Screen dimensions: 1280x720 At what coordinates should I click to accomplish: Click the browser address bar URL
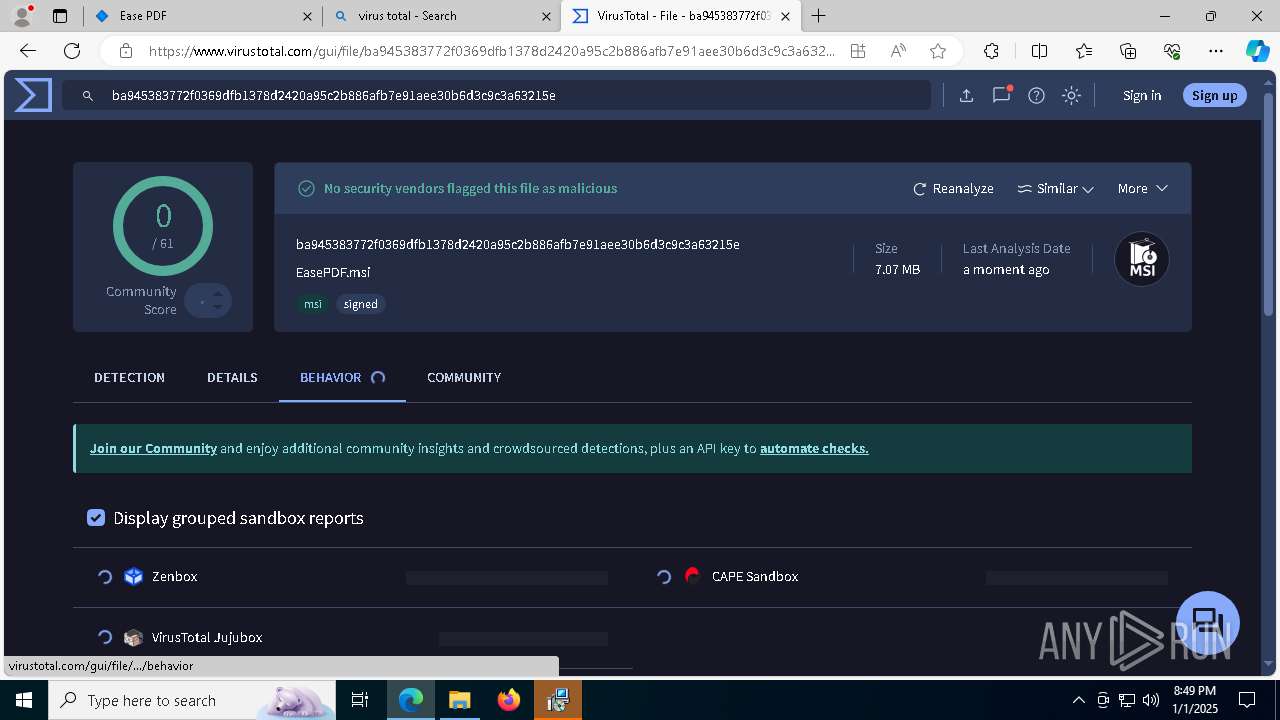point(491,51)
